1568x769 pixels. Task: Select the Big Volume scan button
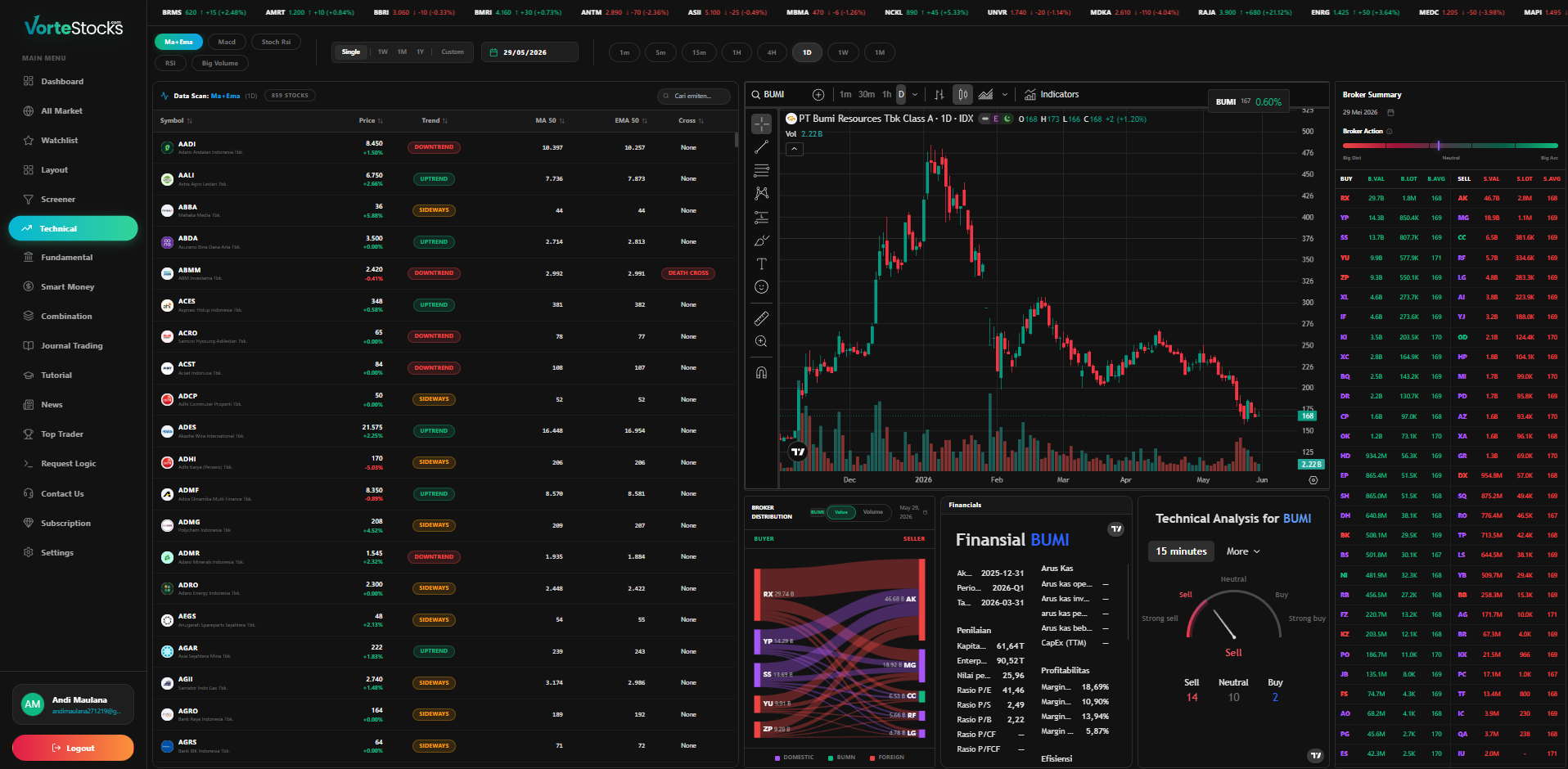click(x=220, y=63)
